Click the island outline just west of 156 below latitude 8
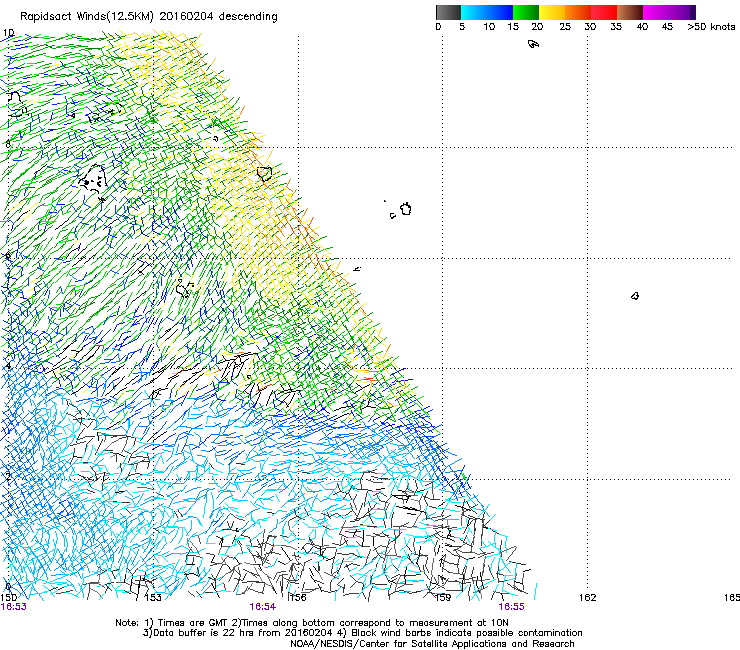 (265, 174)
